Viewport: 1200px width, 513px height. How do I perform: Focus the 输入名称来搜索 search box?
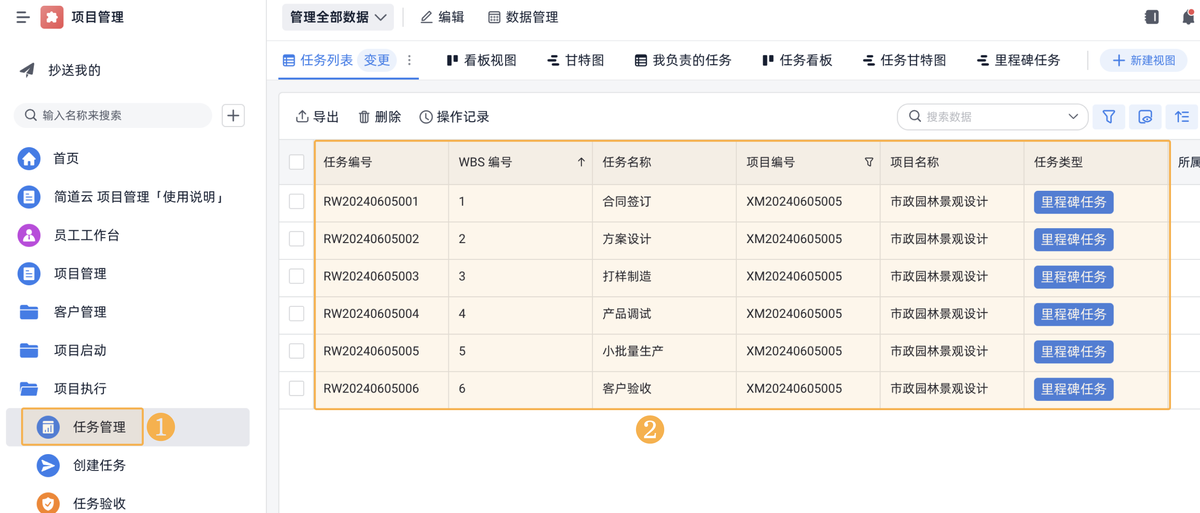click(x=113, y=116)
